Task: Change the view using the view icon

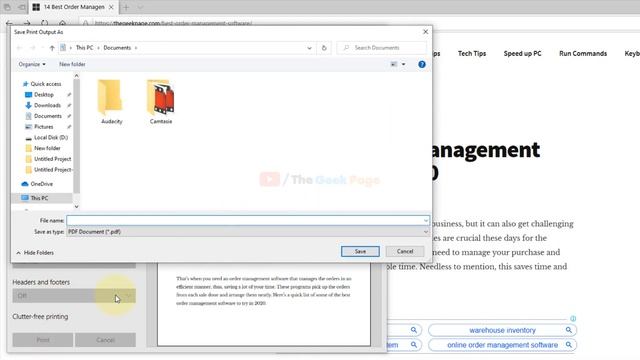Action: pos(393,64)
